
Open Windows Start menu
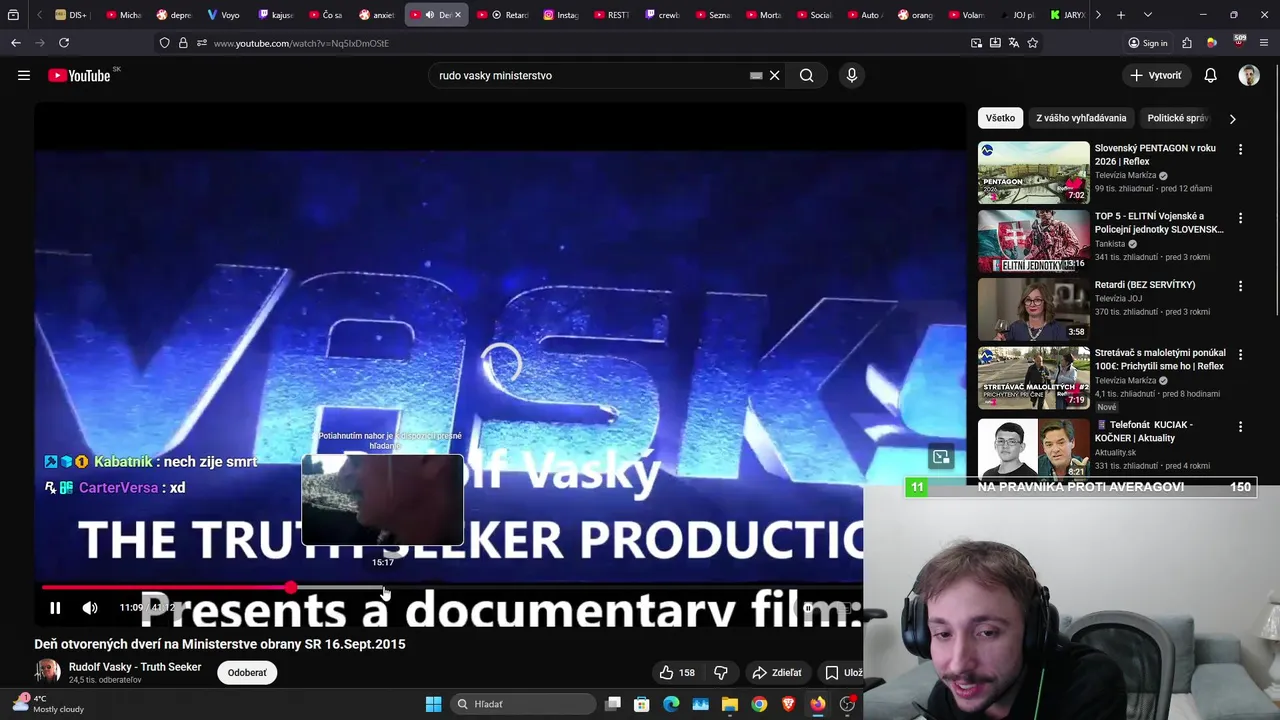tap(433, 704)
